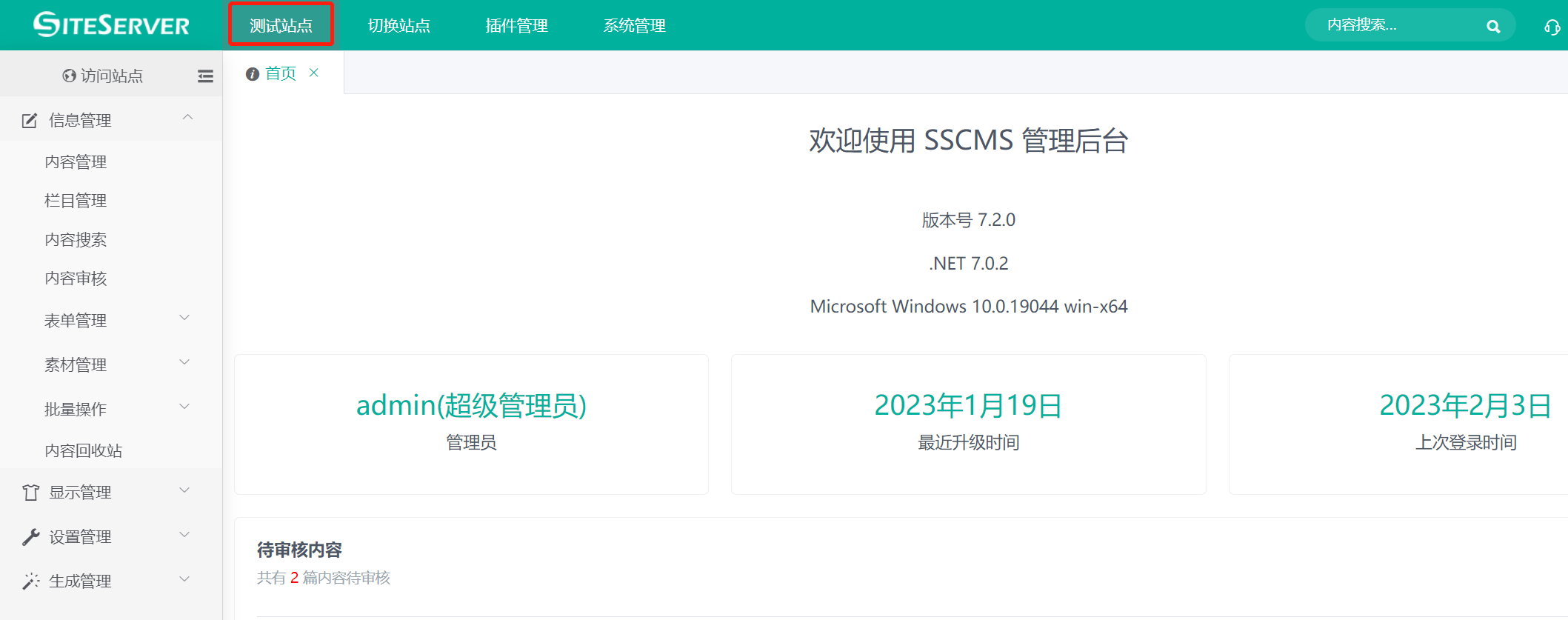The height and width of the screenshot is (620, 1568).
Task: Expand the 批量操作 submenu
Action: 184,407
